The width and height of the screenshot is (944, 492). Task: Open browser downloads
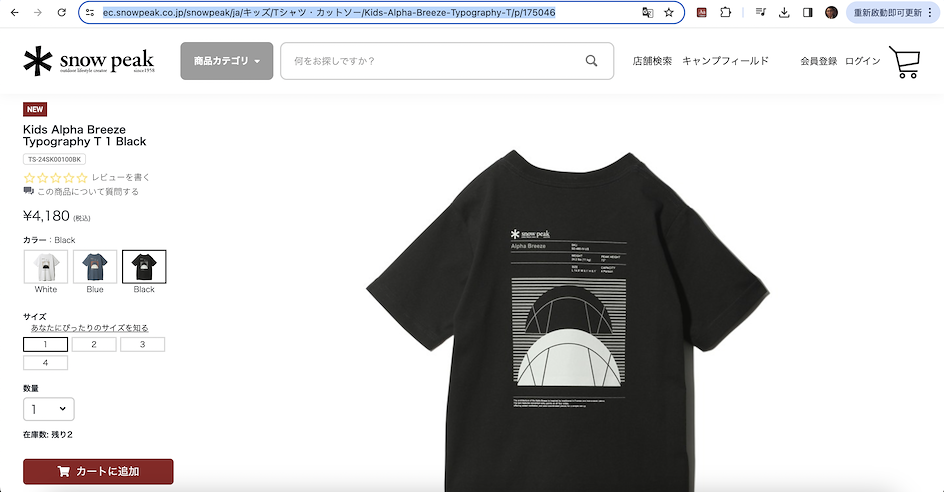pyautogui.click(x=784, y=12)
